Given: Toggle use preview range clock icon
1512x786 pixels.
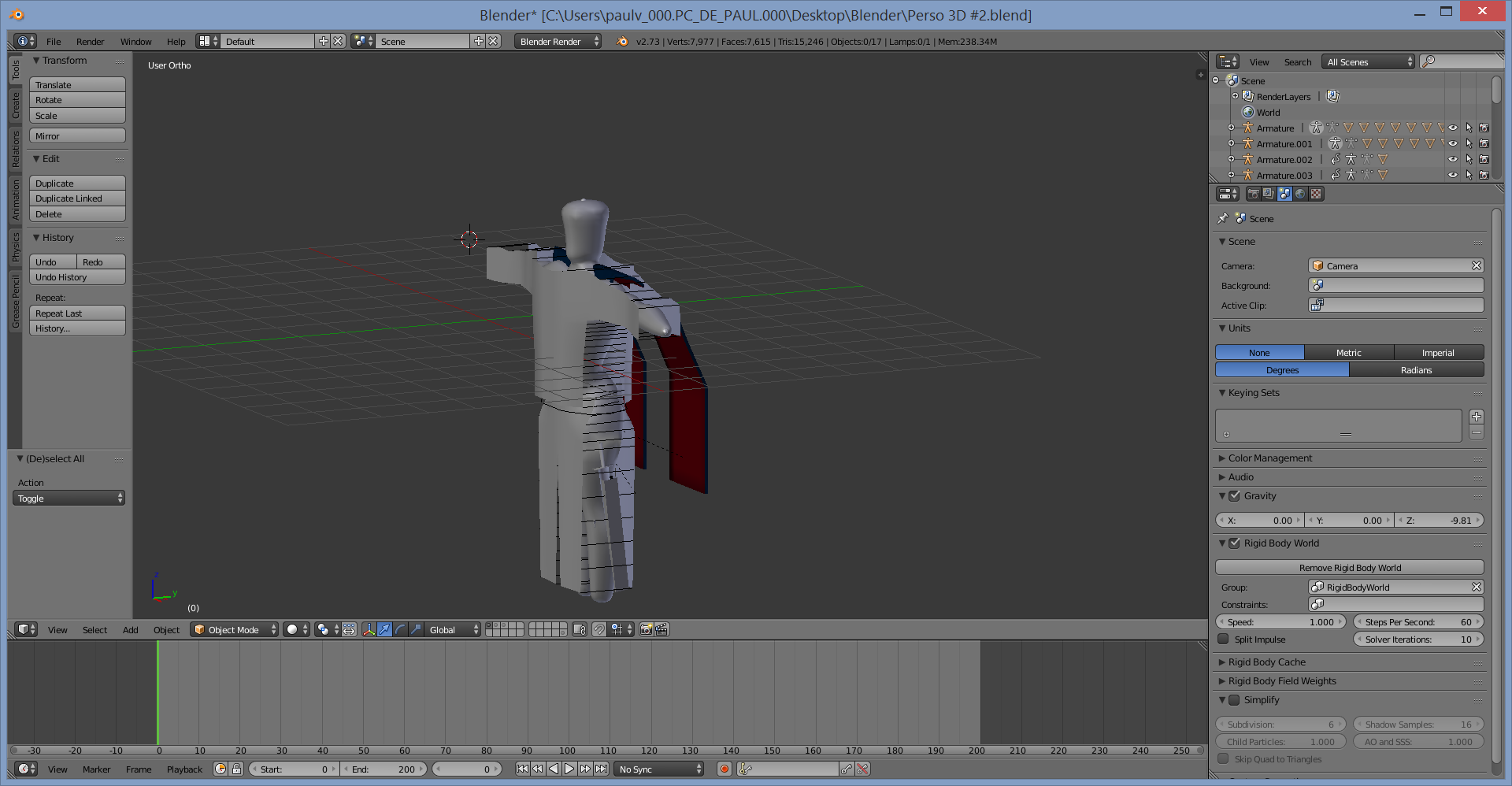Looking at the screenshot, I should click(220, 769).
